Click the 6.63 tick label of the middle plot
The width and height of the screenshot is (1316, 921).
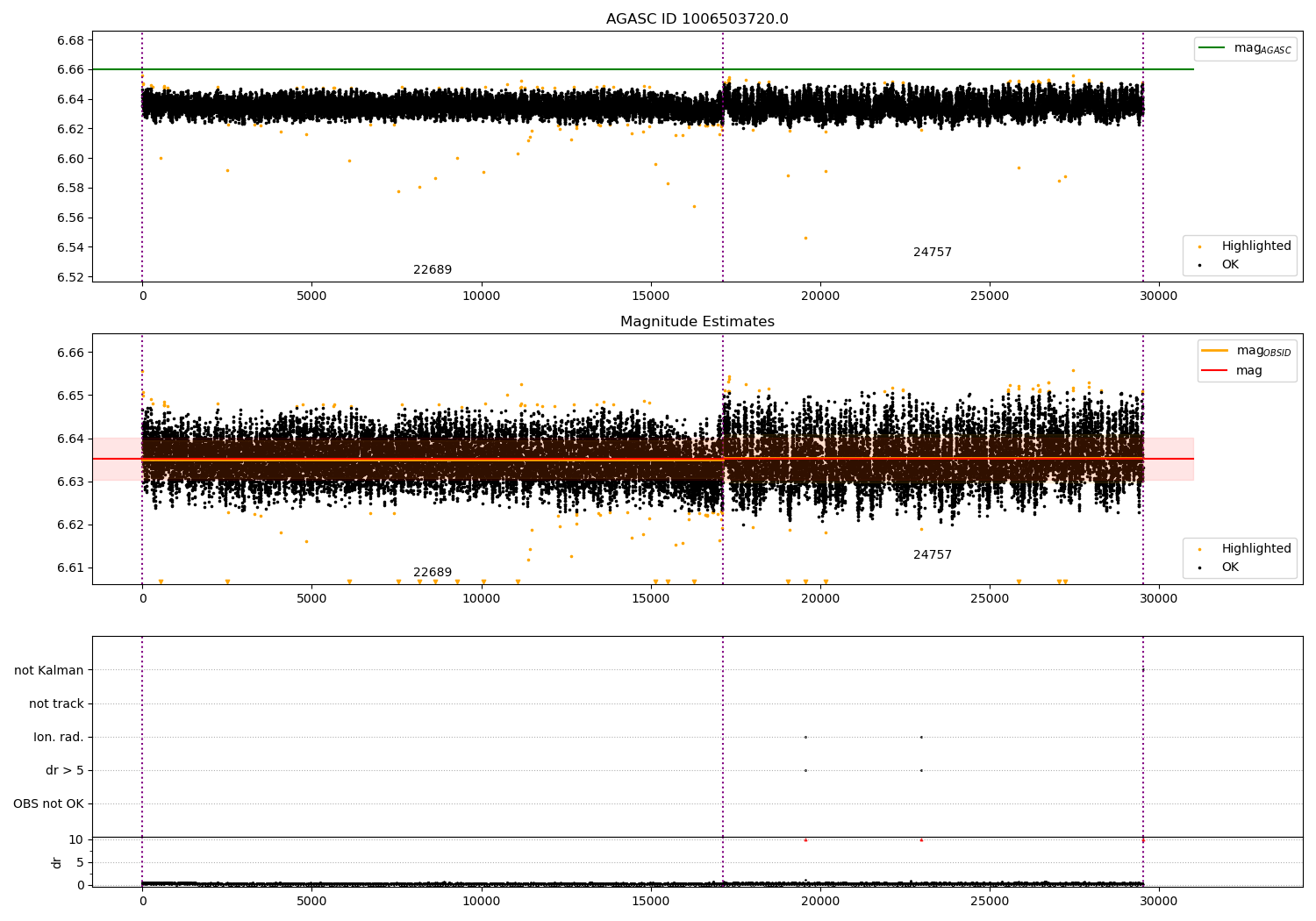(x=70, y=482)
